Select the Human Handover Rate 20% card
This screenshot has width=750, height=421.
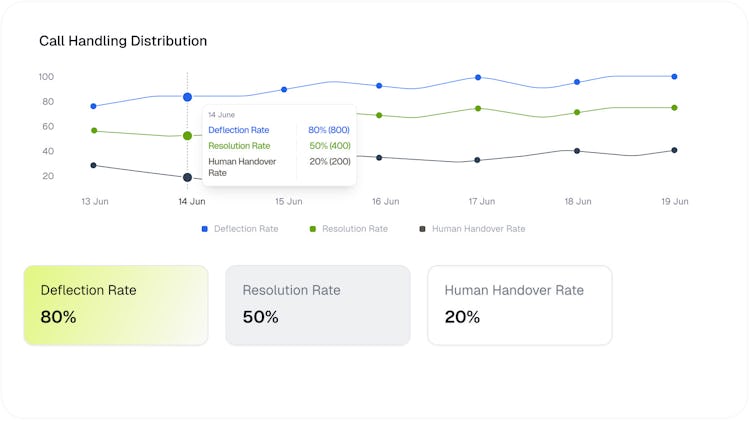click(520, 305)
